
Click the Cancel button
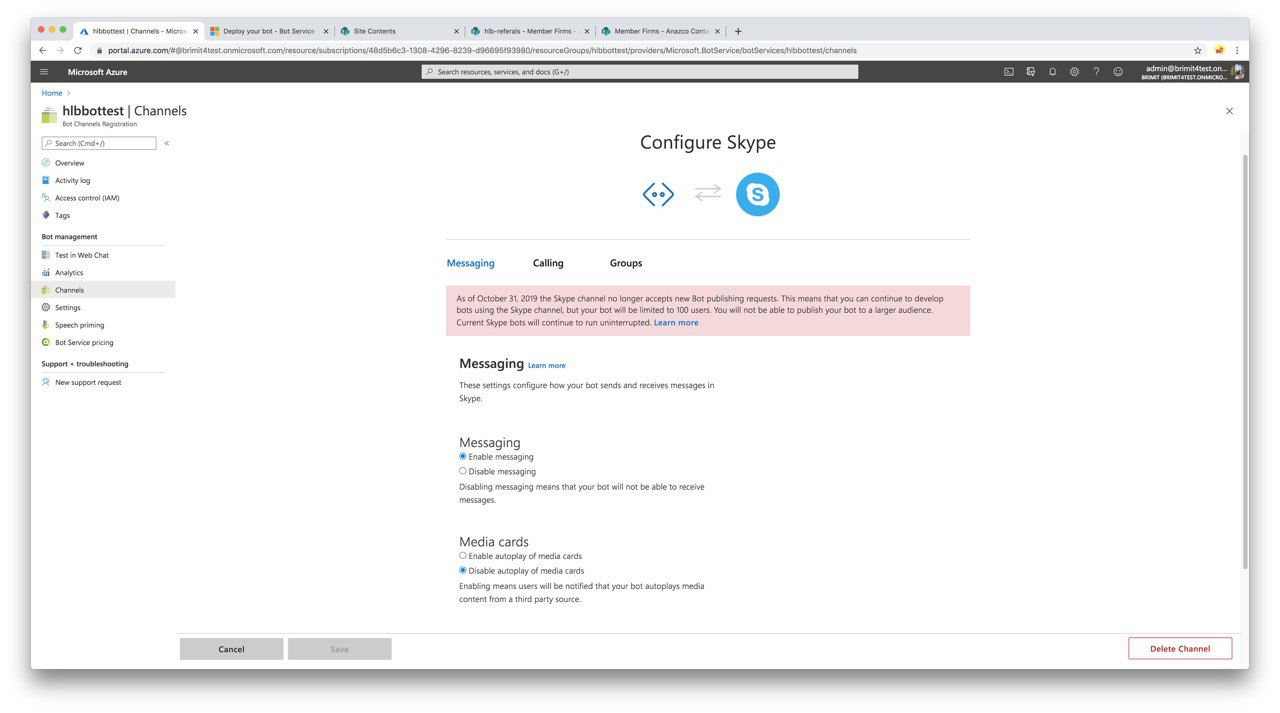pyautogui.click(x=231, y=649)
